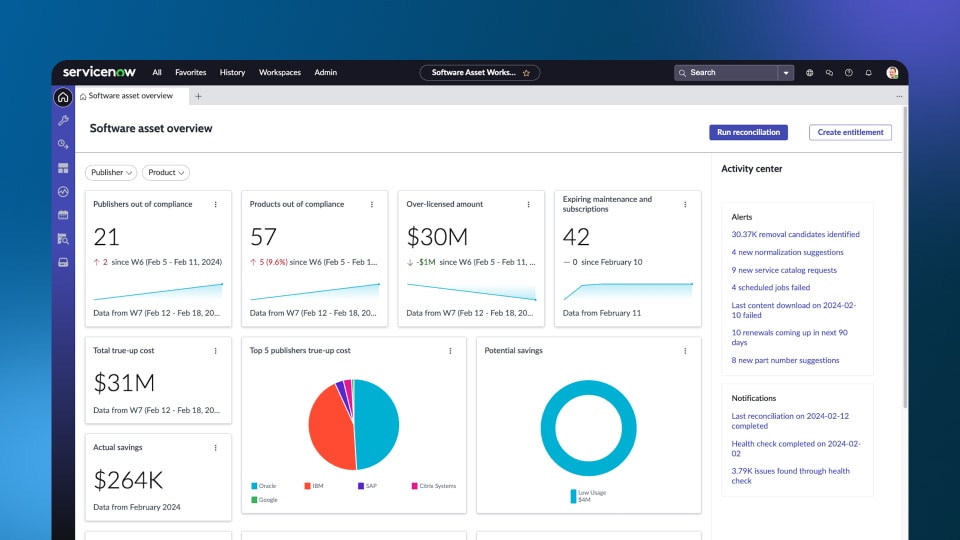Open the search scope dropdown arrow

786,73
